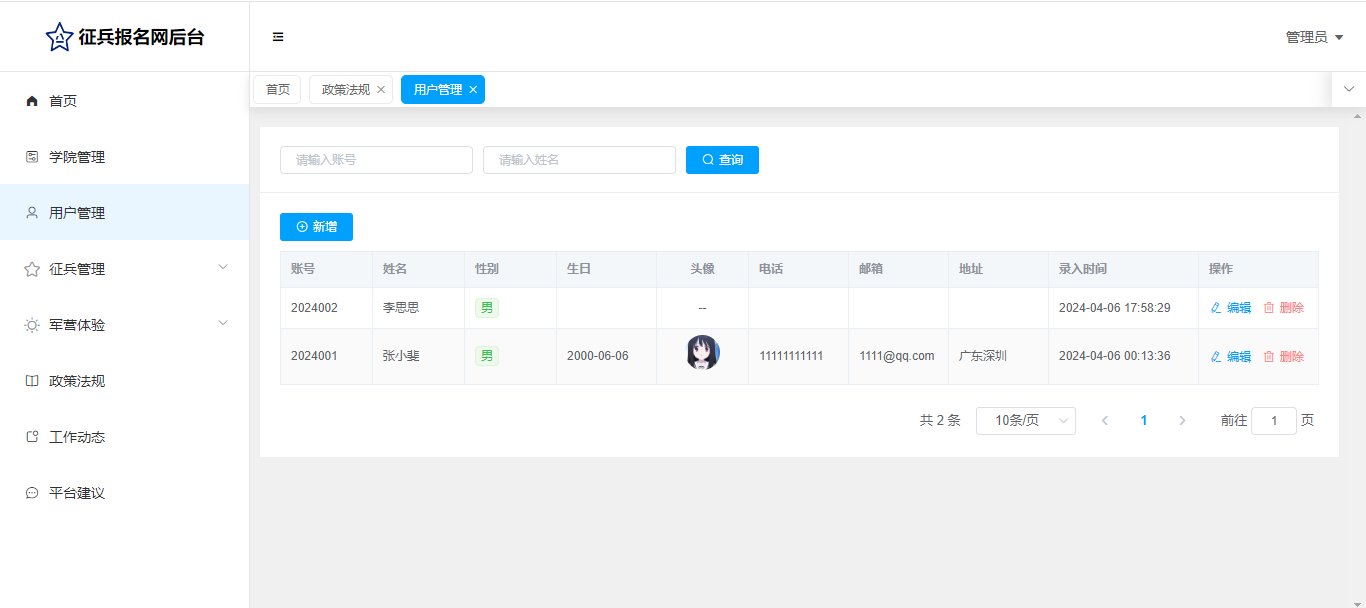Close the 用户管理 tab
The height and width of the screenshot is (608, 1366).
tap(473, 90)
